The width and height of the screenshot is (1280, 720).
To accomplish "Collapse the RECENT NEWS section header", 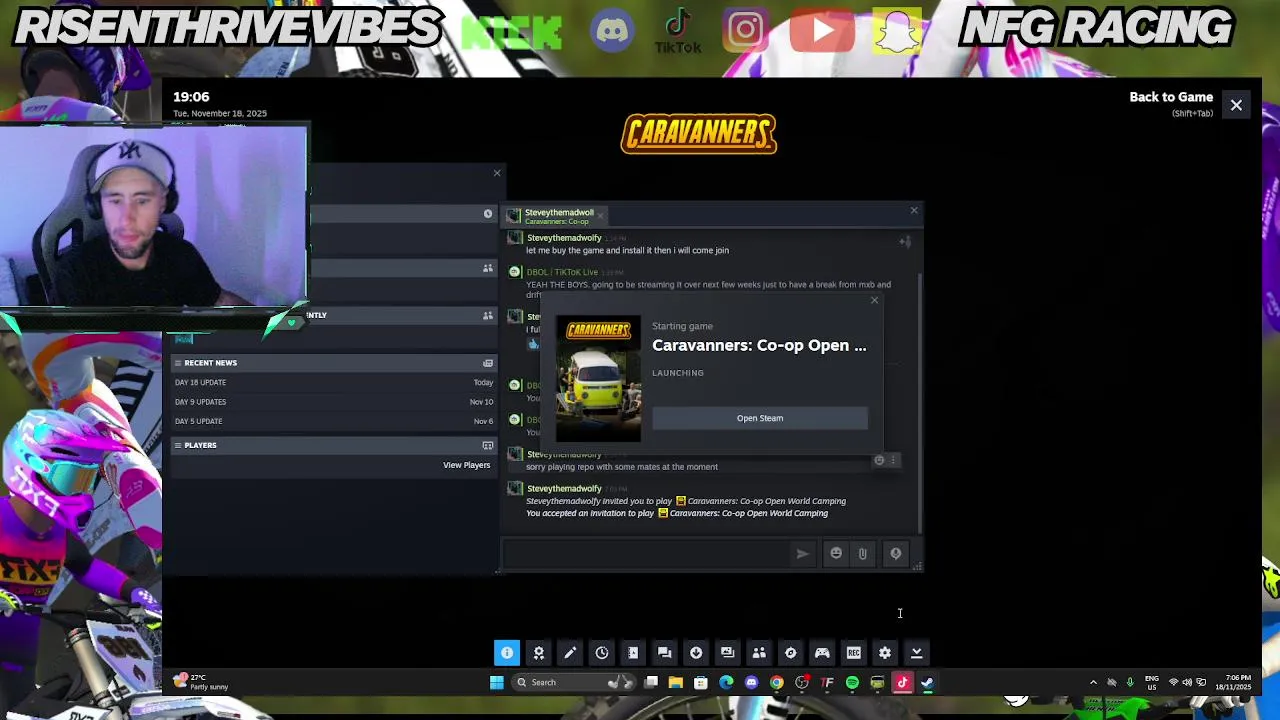I will tap(333, 363).
